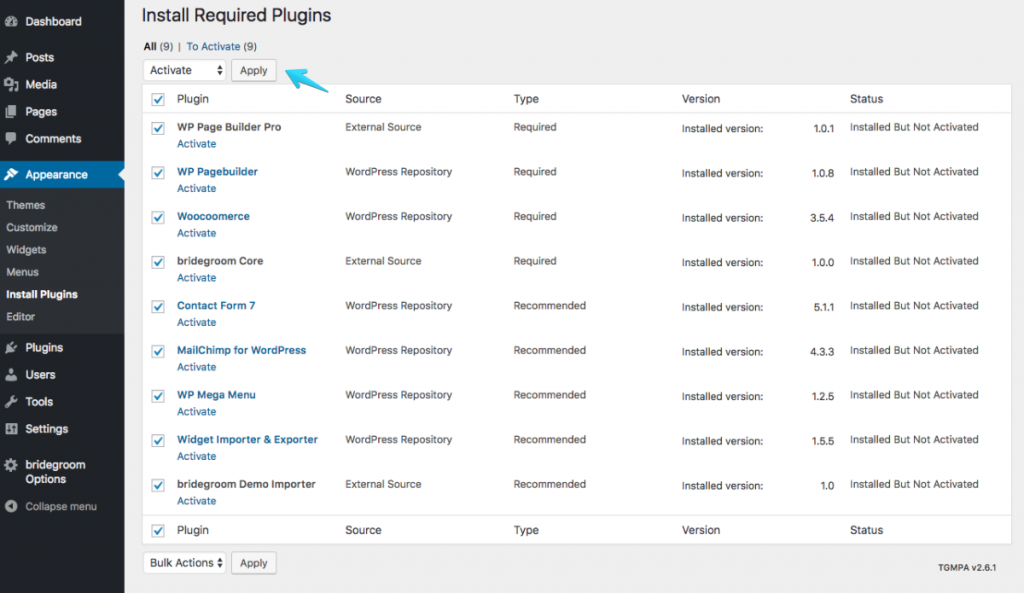The height and width of the screenshot is (593, 1024).
Task: Click the Comments bubble icon
Action: click(x=10, y=138)
